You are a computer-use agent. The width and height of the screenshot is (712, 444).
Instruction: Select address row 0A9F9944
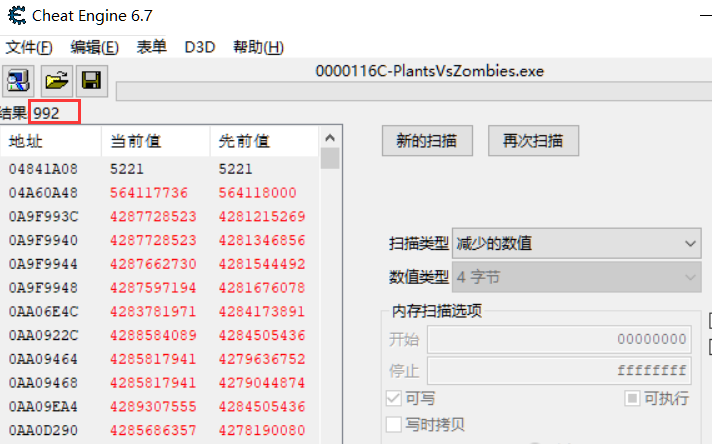click(160, 264)
